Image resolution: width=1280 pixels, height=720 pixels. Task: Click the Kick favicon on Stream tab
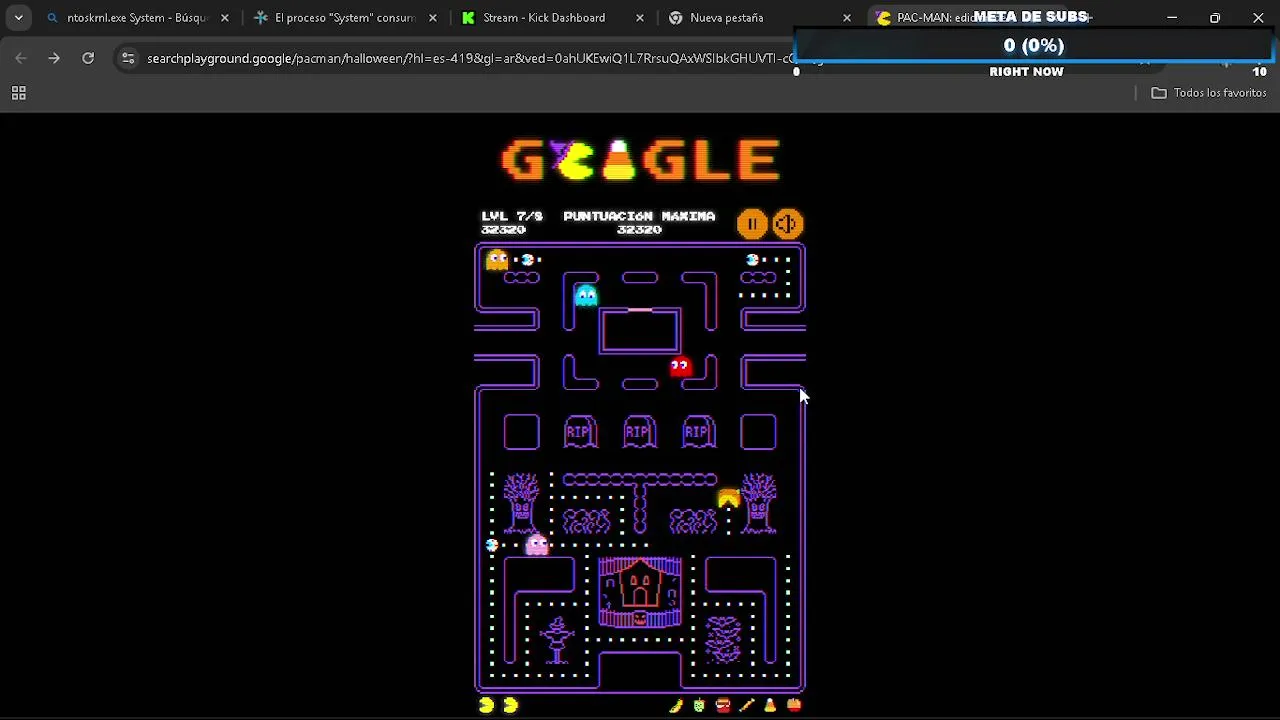[468, 18]
